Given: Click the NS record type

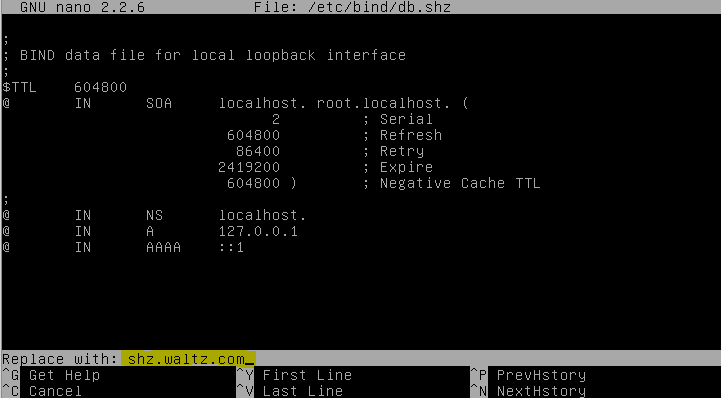Looking at the screenshot, I should pyautogui.click(x=154, y=216).
